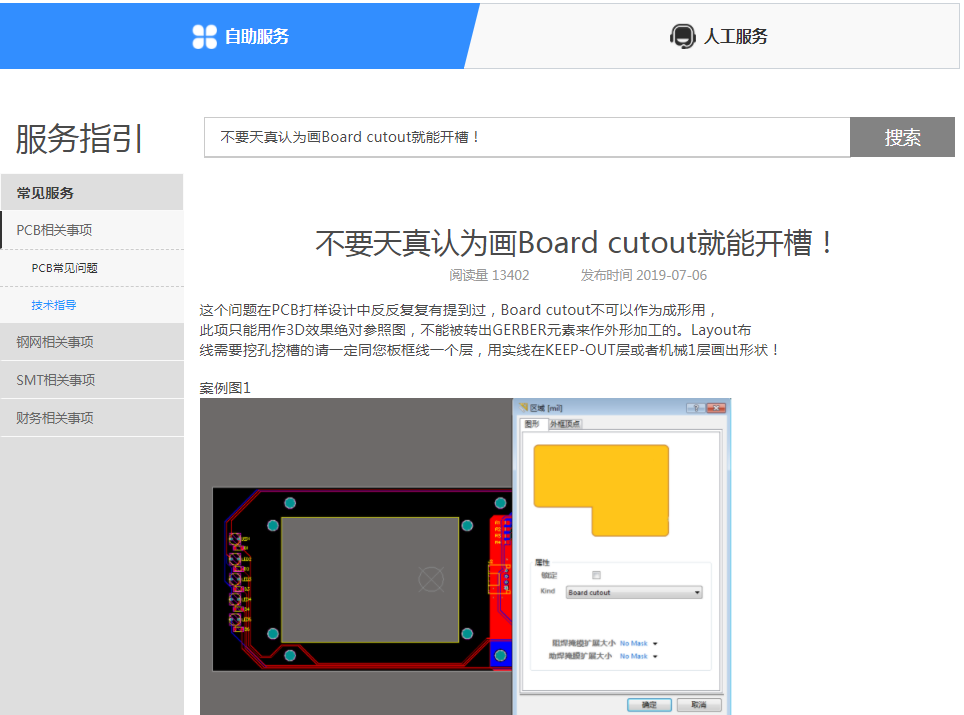Screen dimensions: 964x715
Task: Select the 图形 tab in dialog
Action: point(533,424)
